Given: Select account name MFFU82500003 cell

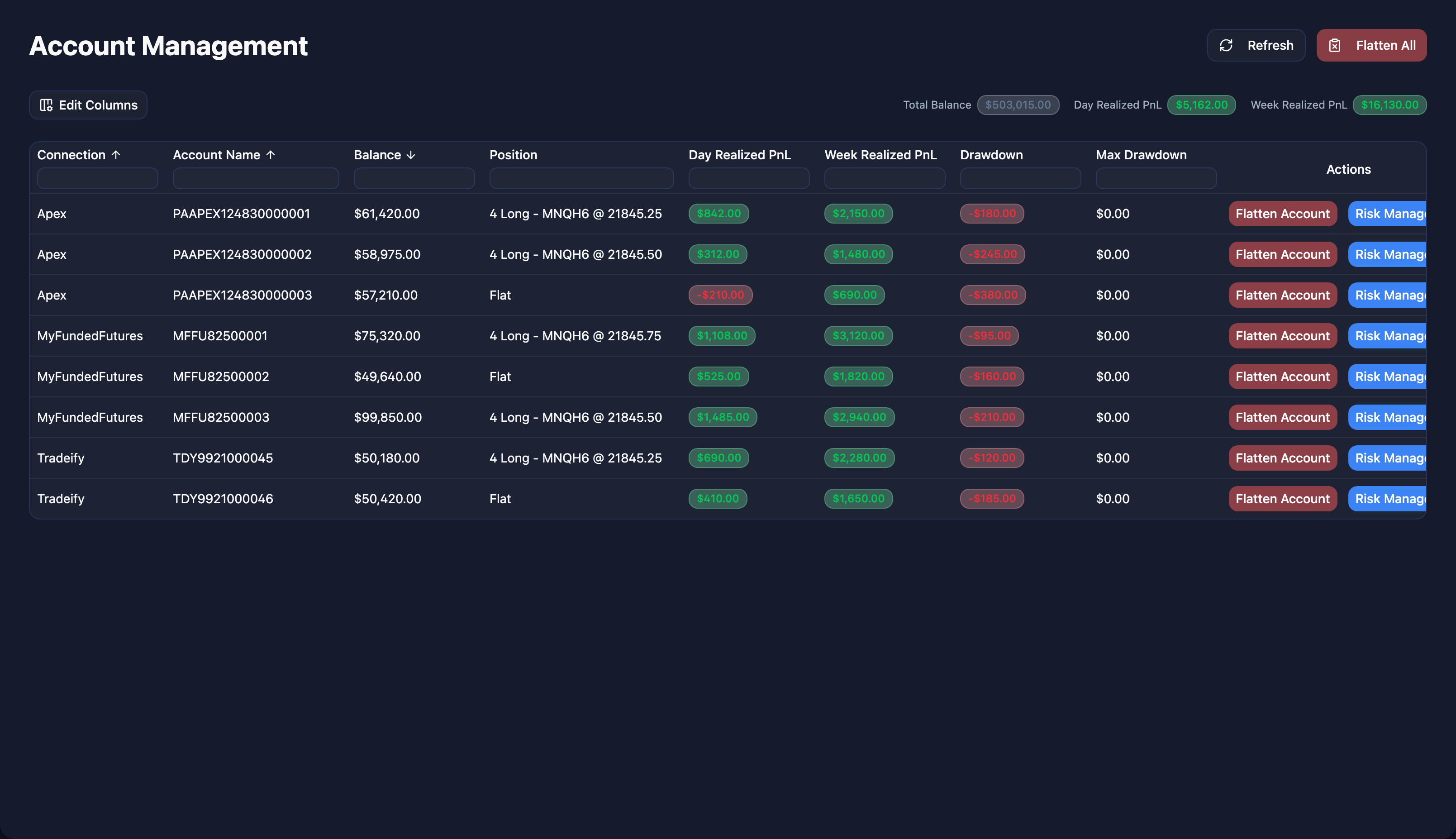Looking at the screenshot, I should pyautogui.click(x=221, y=417).
